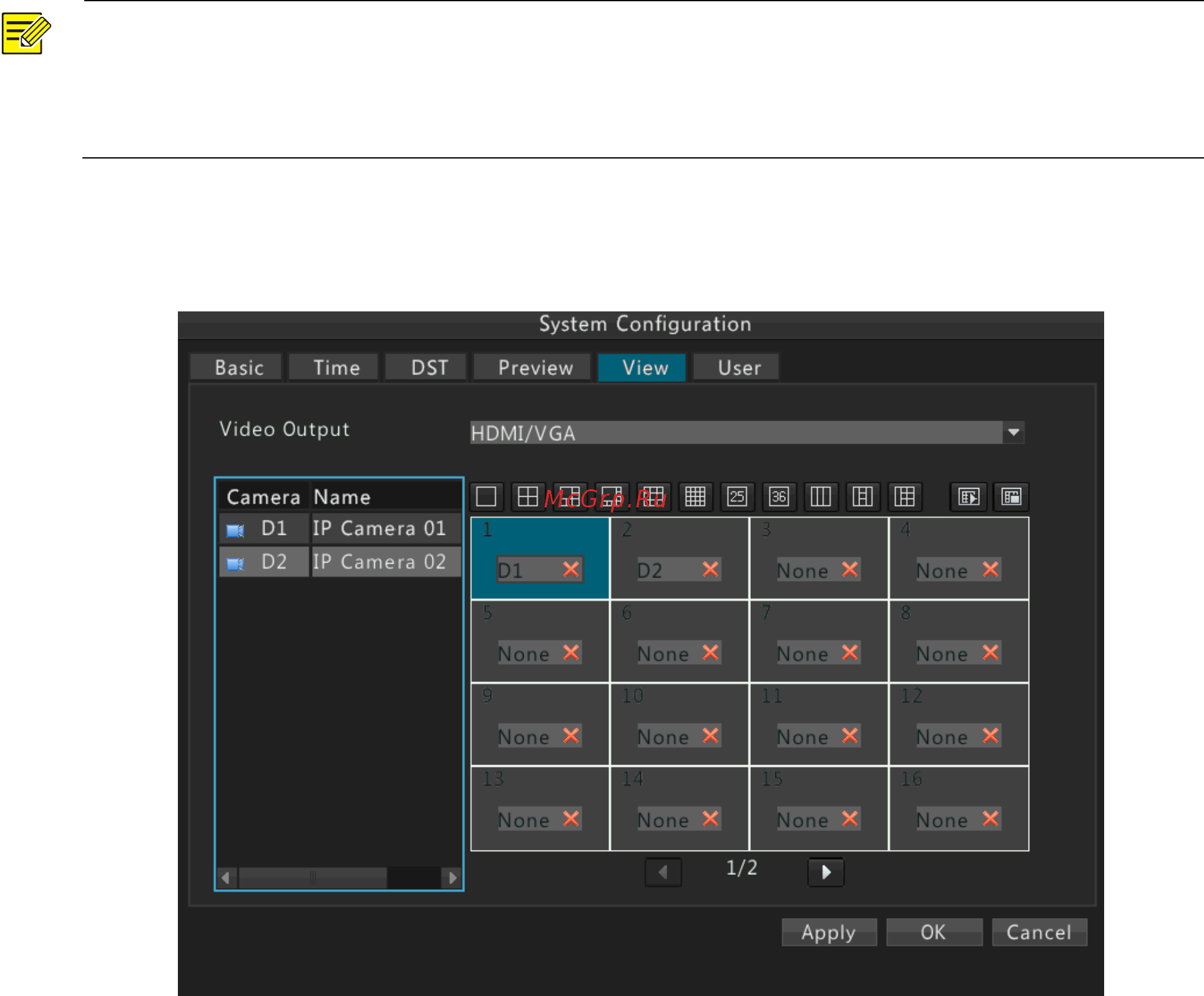Open the Video Output HDMI/VGA dropdown
The image size is (1204, 996).
[747, 432]
